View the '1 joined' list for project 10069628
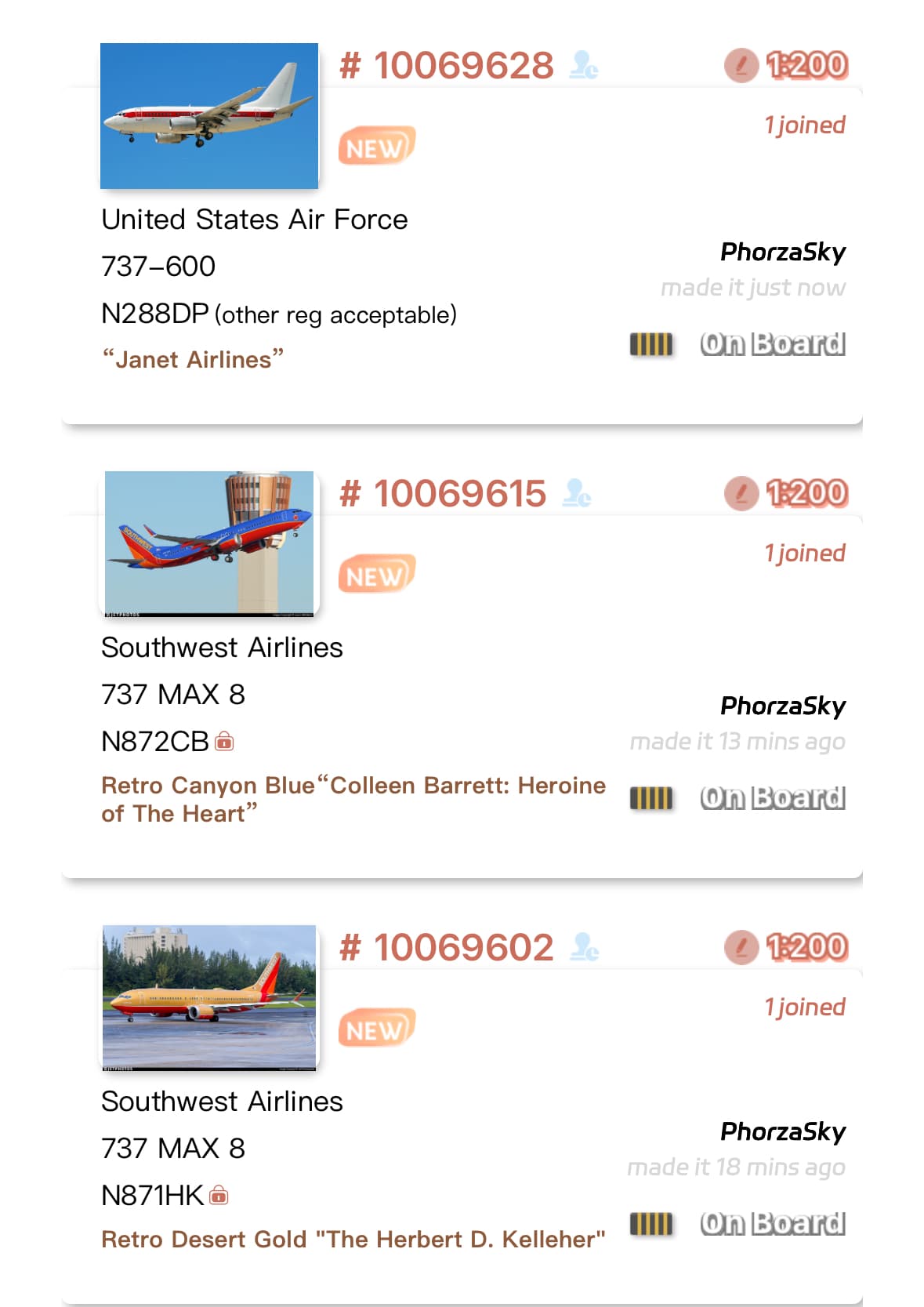This screenshot has width=924, height=1307. click(804, 125)
